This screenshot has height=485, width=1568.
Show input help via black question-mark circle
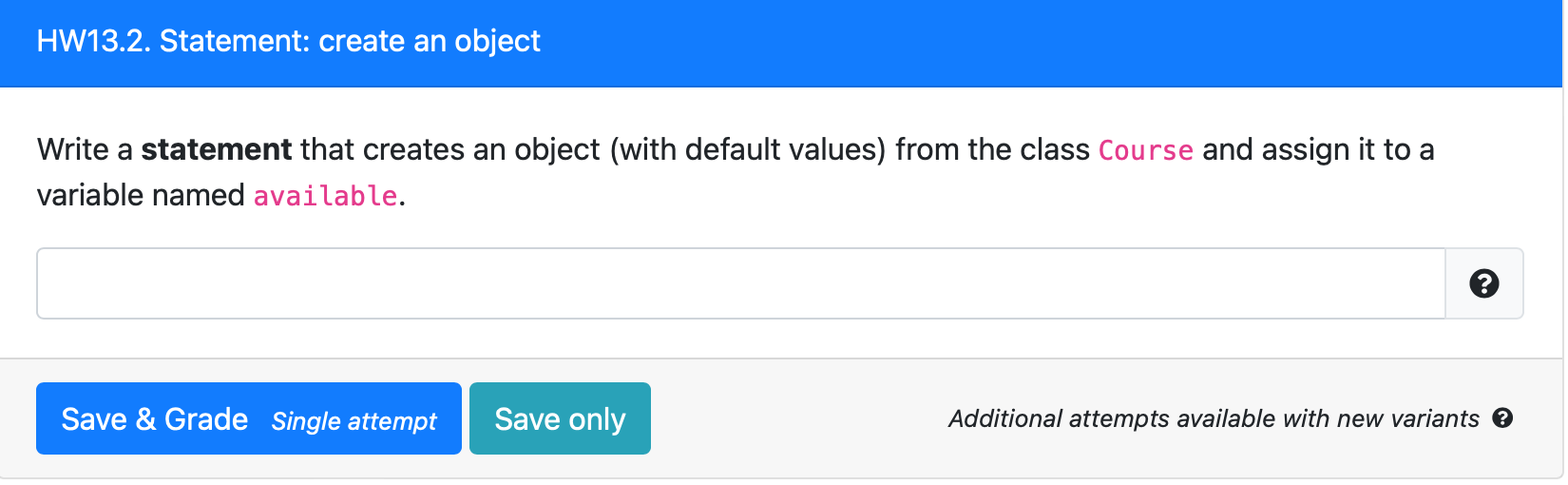[1483, 283]
